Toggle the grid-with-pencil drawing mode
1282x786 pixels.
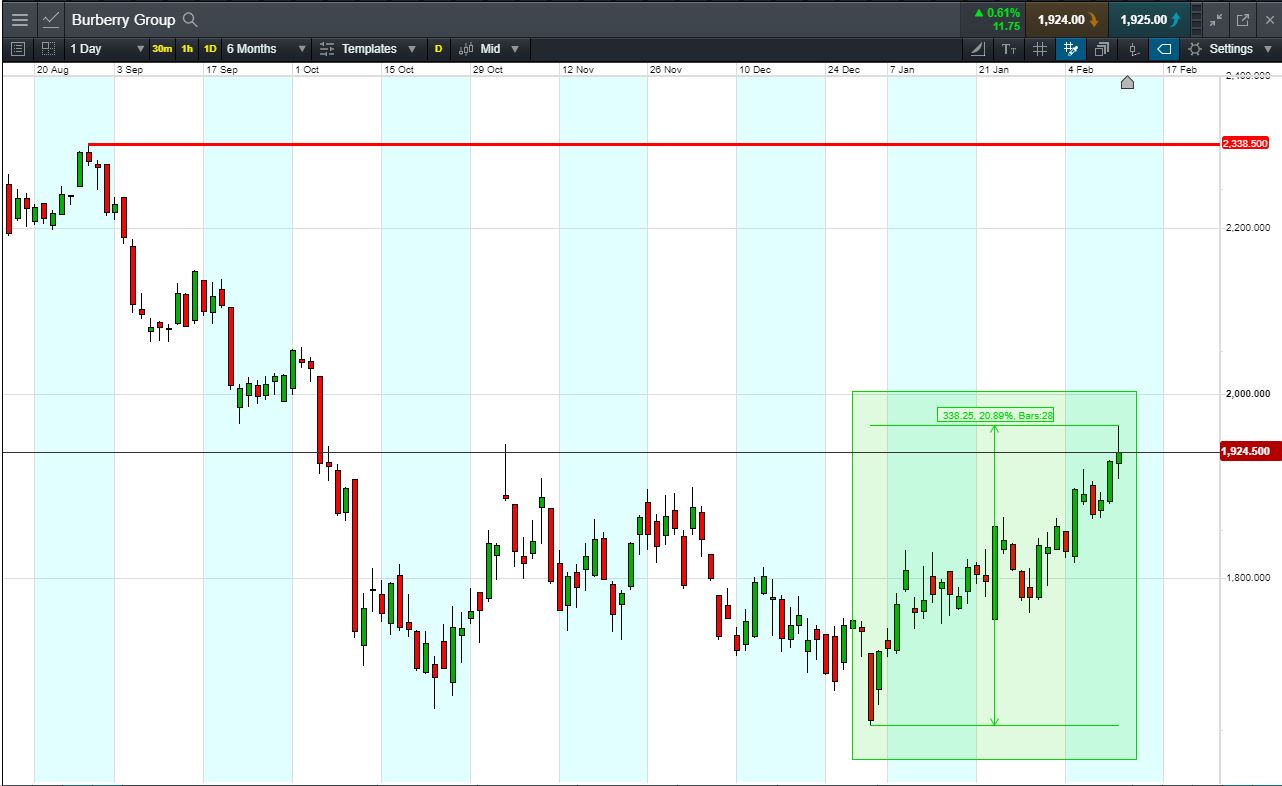pos(1071,48)
